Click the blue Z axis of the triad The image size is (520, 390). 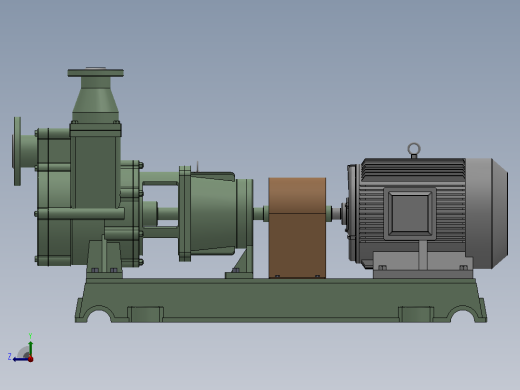(x=21, y=359)
